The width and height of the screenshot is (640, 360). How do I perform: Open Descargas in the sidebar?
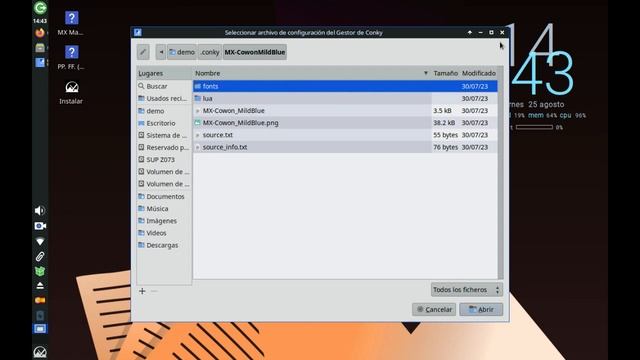click(x=164, y=245)
